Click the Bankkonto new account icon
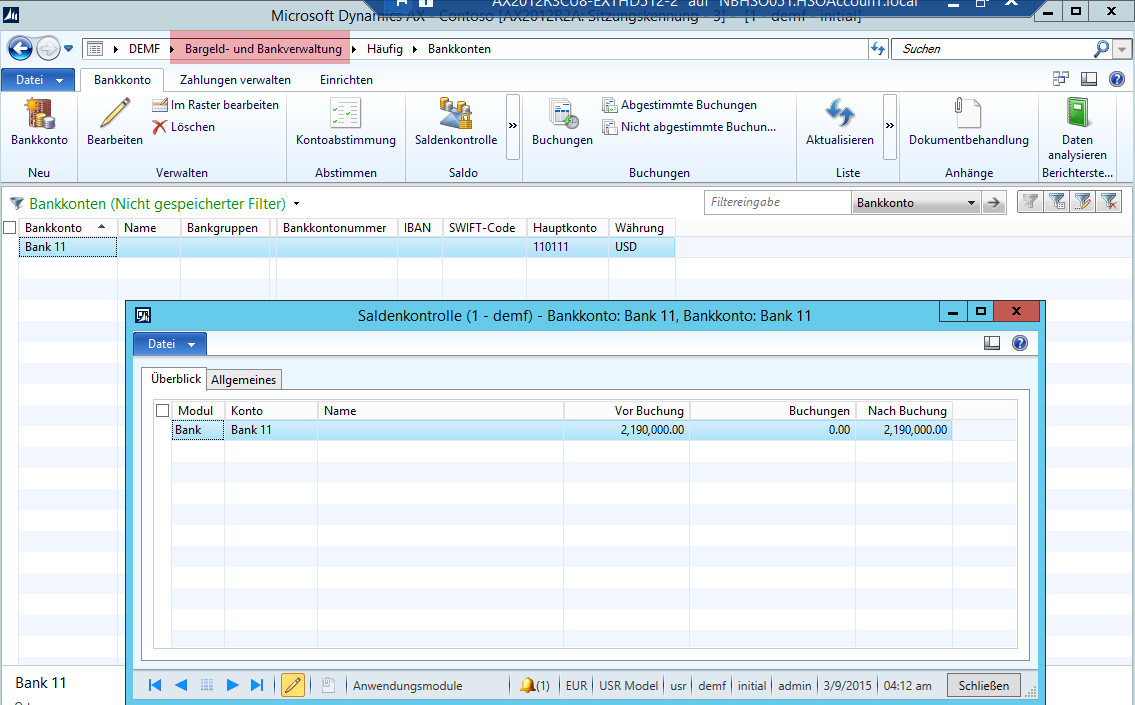Screen dimensions: 1135x705 point(39,114)
